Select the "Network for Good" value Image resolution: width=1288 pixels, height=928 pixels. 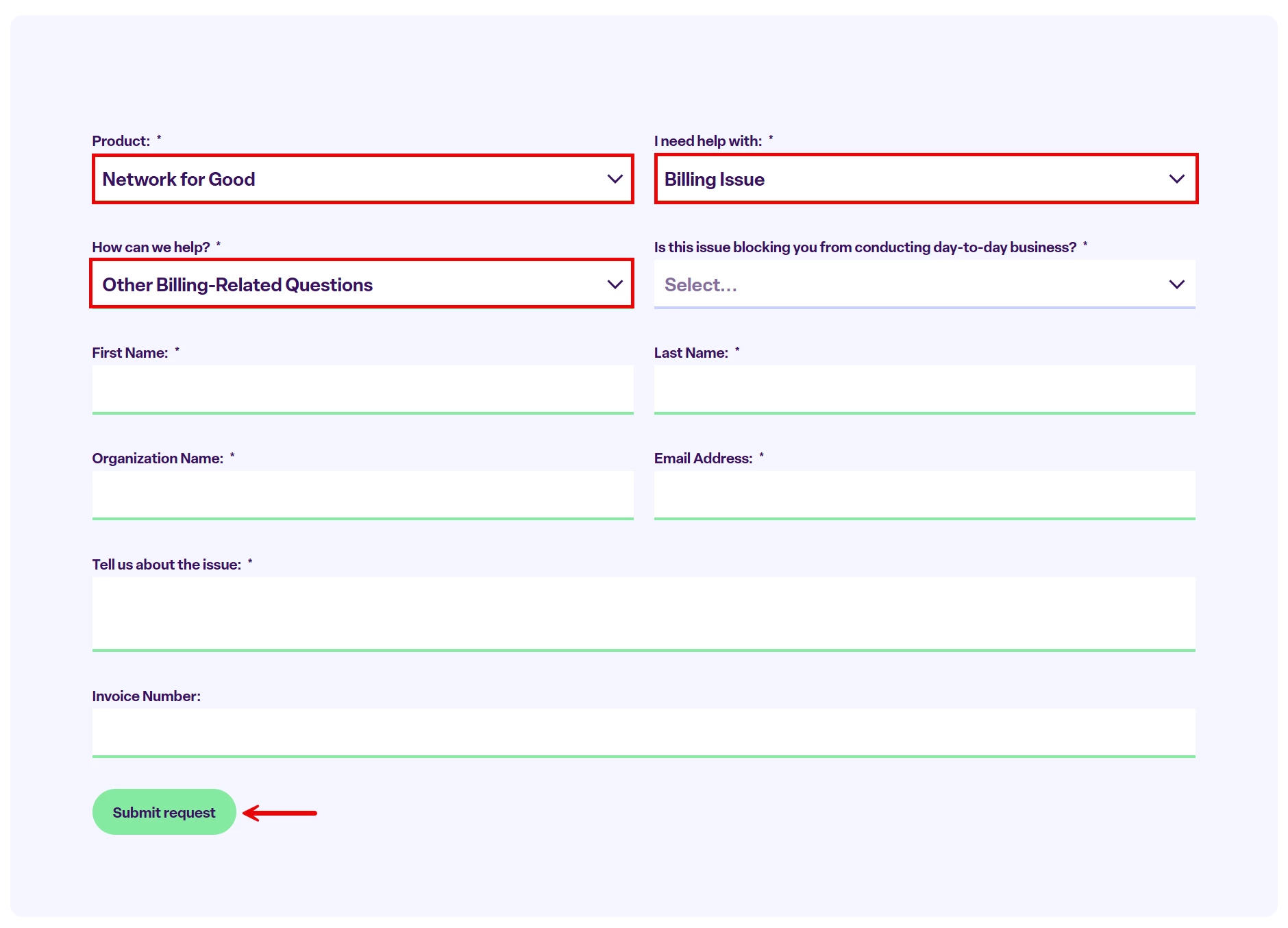tap(179, 179)
